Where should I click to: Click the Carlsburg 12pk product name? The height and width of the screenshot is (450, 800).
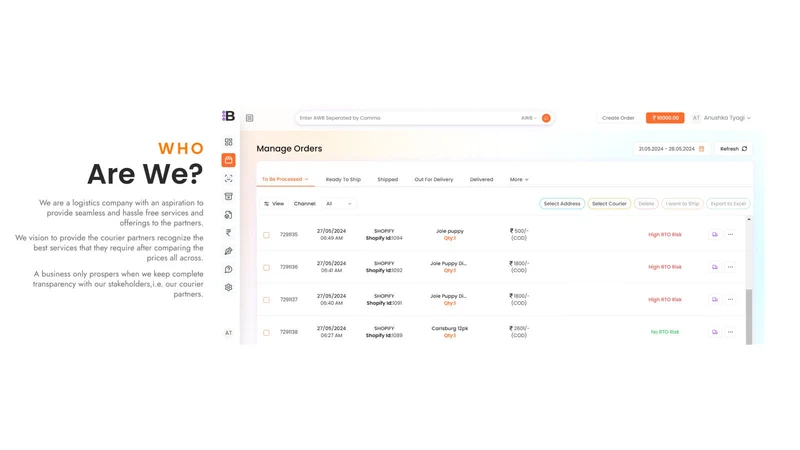point(449,329)
